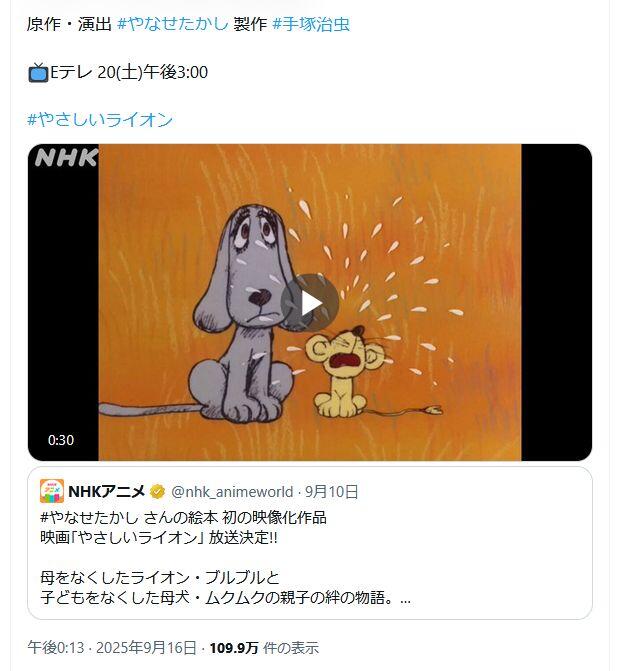Click the blue TV emoji before Eテレ
This screenshot has width=634, height=671.
(x=38, y=72)
